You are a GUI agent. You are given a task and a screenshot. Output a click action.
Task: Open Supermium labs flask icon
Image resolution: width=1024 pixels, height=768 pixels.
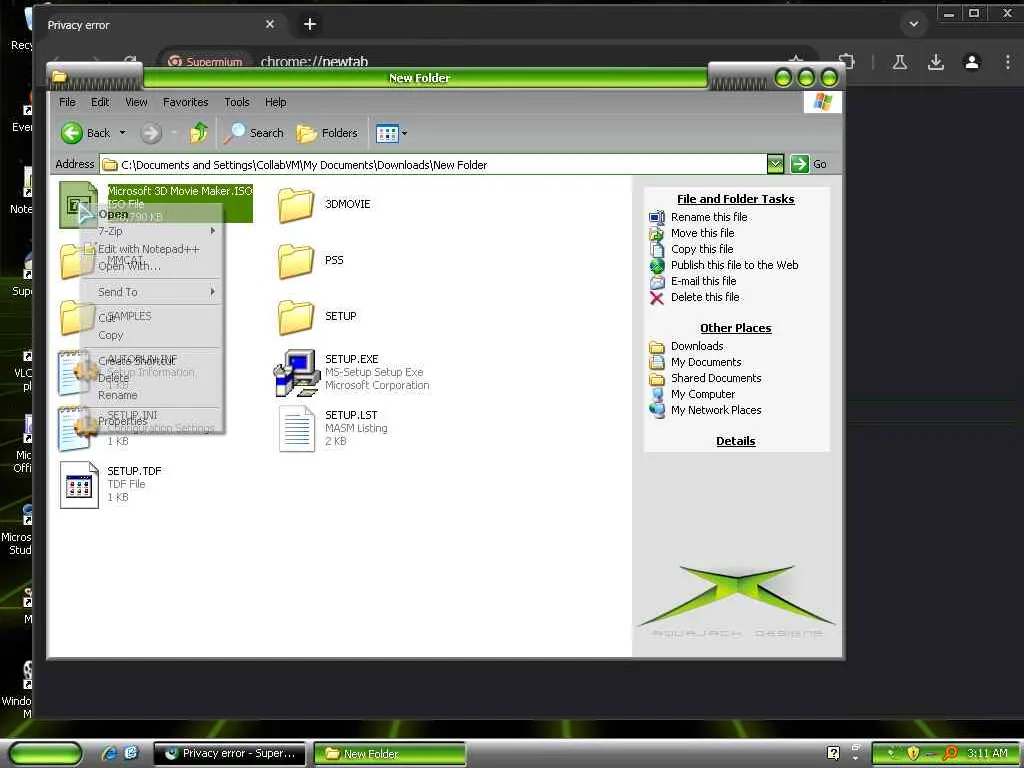(899, 62)
